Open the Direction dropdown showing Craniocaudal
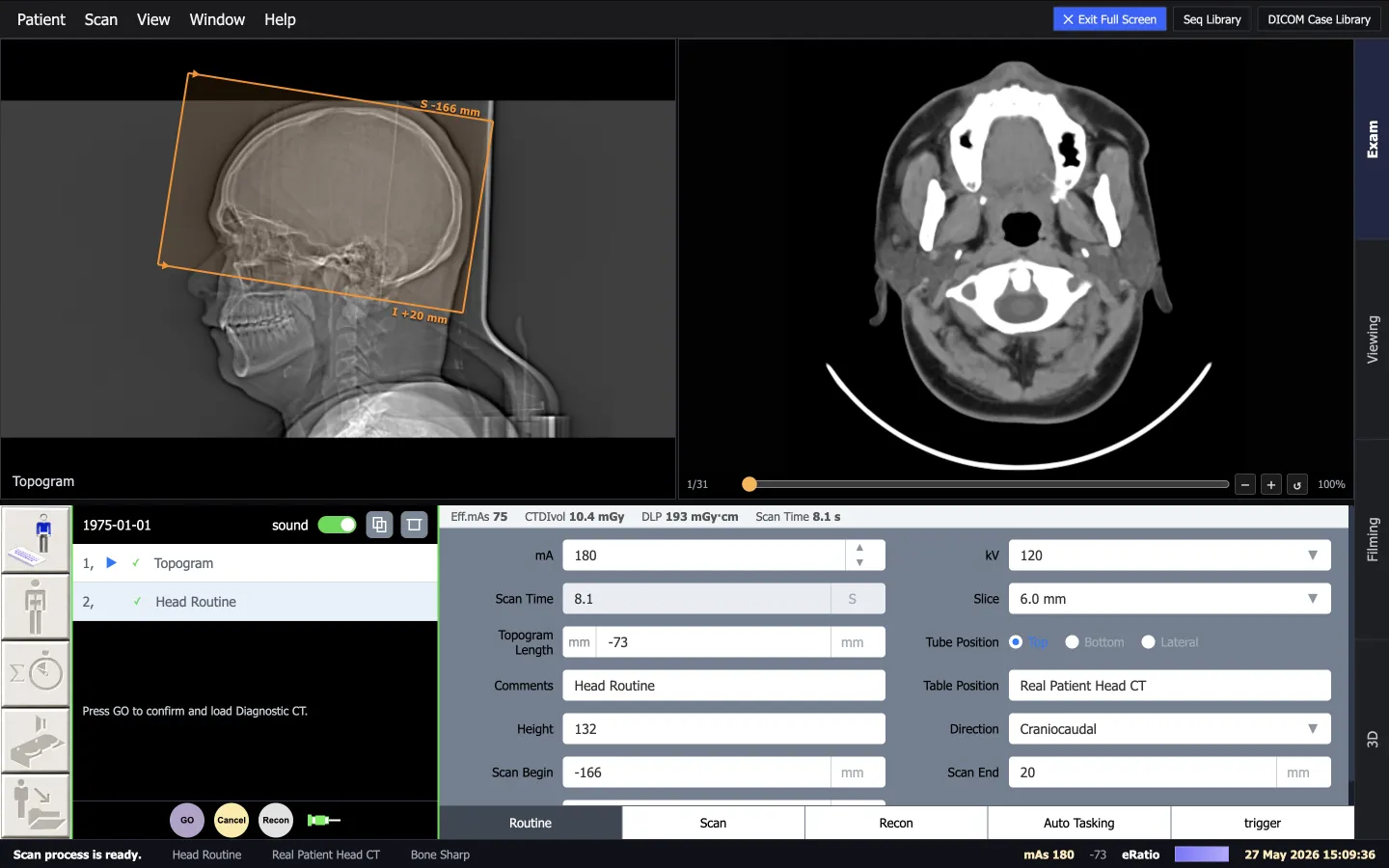The height and width of the screenshot is (868, 1389). 1170,729
